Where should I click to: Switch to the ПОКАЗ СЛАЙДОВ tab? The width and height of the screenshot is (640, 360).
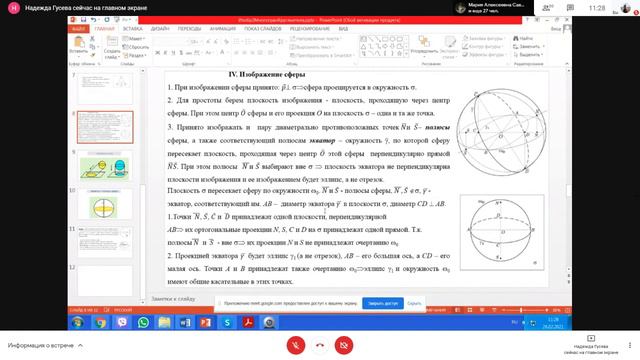click(263, 29)
